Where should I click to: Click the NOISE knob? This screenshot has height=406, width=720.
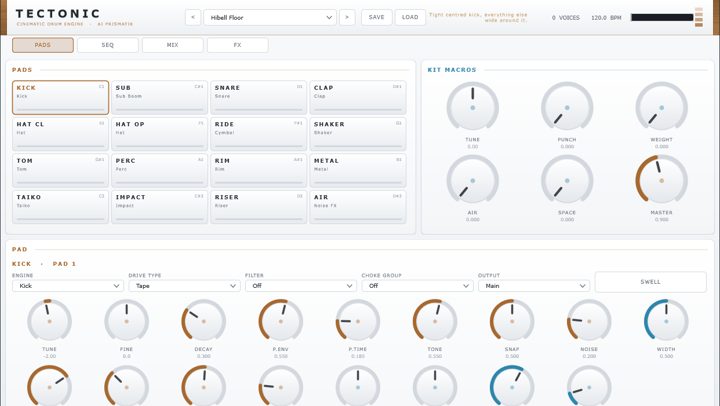click(x=589, y=321)
